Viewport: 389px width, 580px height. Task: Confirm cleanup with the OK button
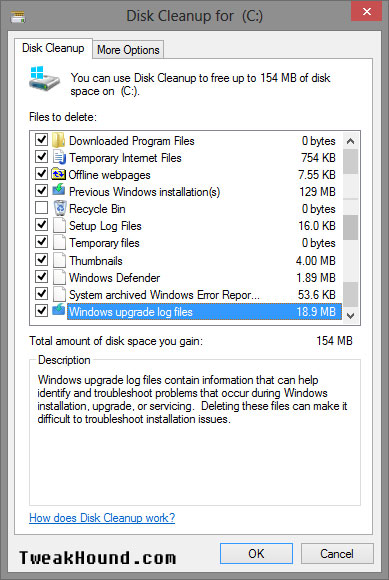(x=256, y=553)
